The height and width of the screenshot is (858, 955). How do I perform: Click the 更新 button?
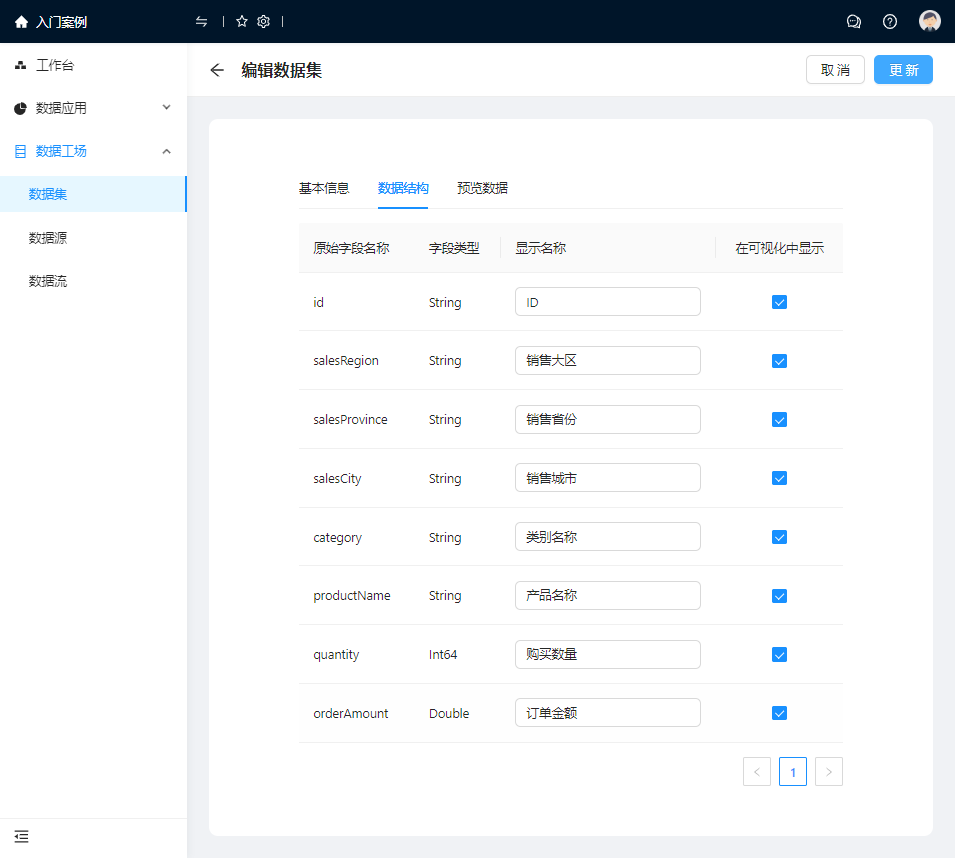[903, 70]
